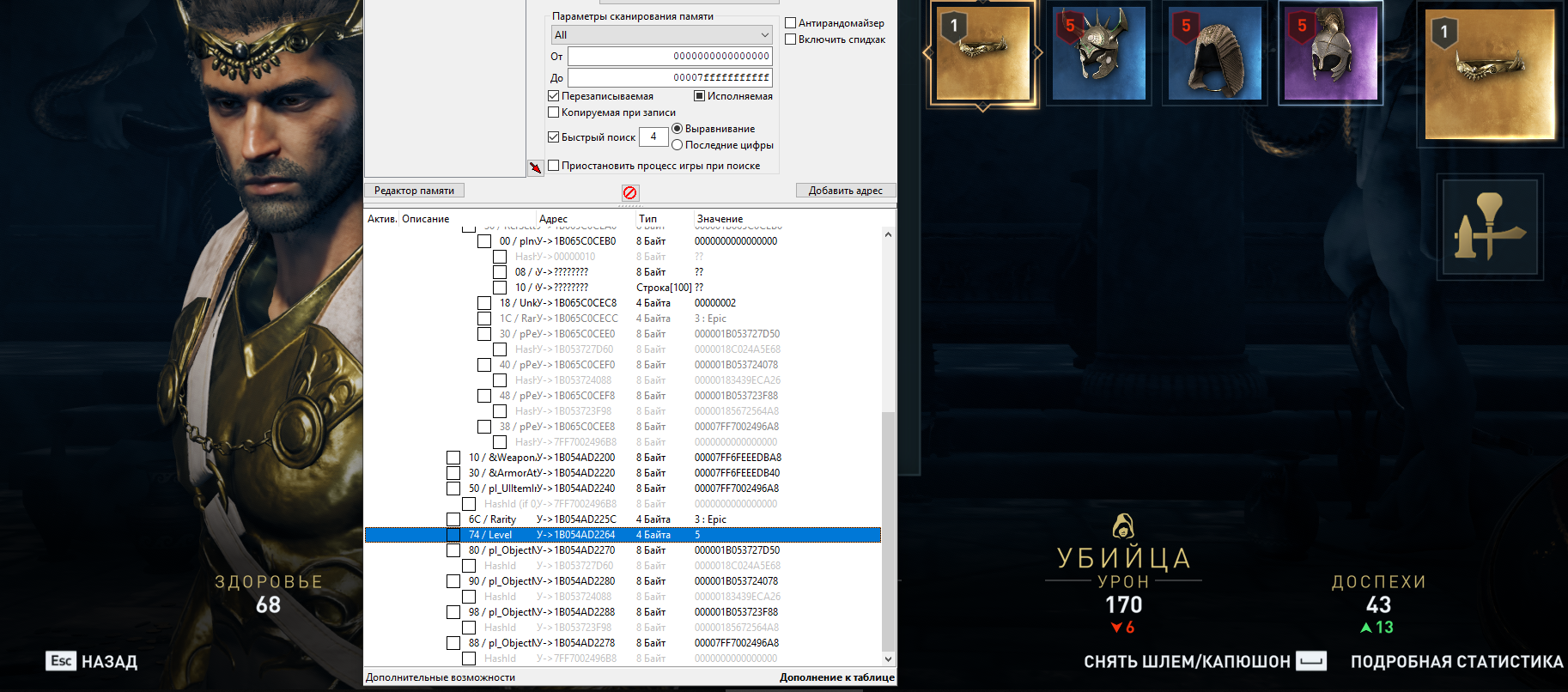Viewport: 1568px width, 692px height.
Task: Click the red no-entry clear list icon
Action: [629, 192]
